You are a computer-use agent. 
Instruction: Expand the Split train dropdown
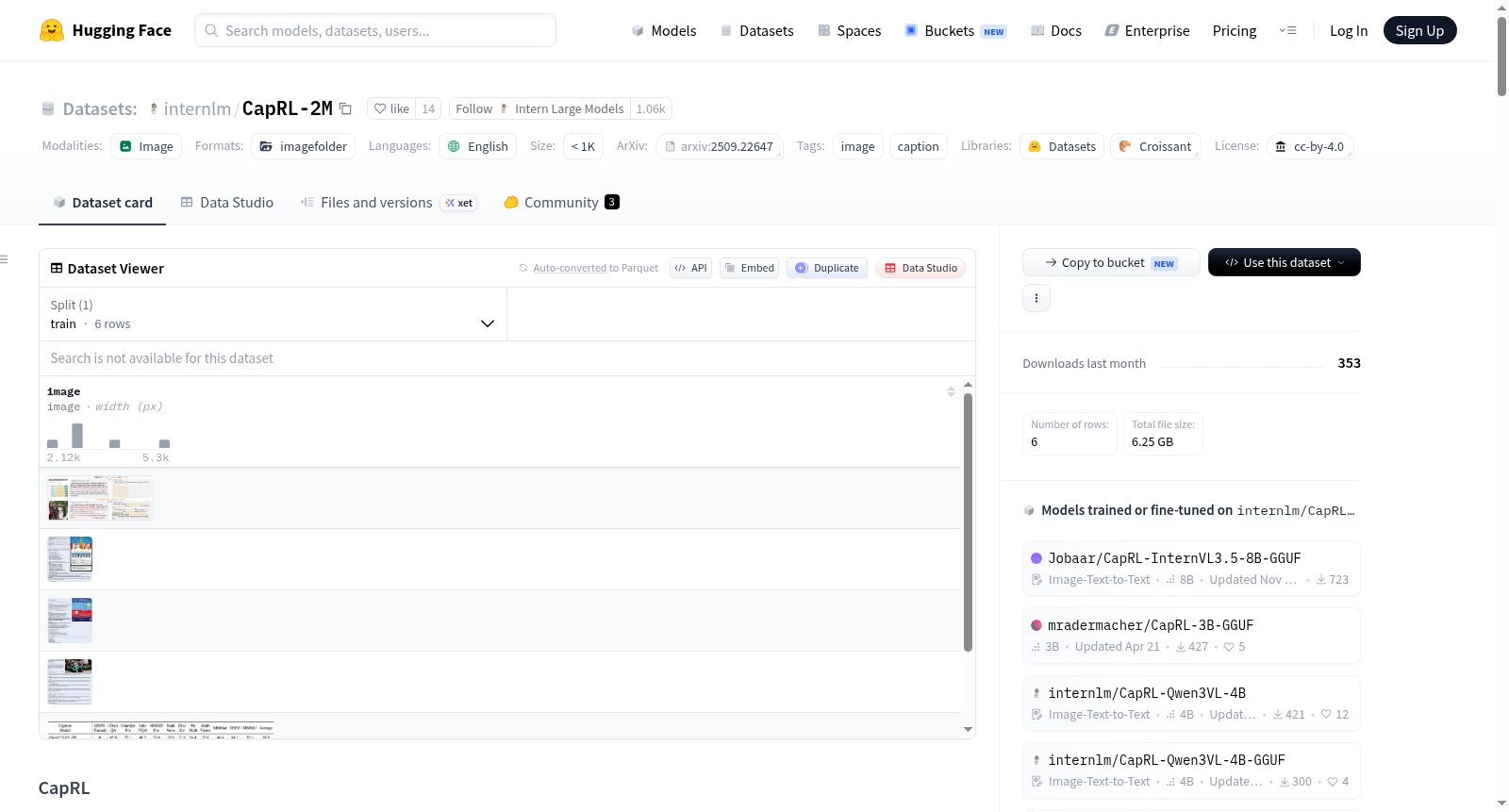(x=273, y=314)
